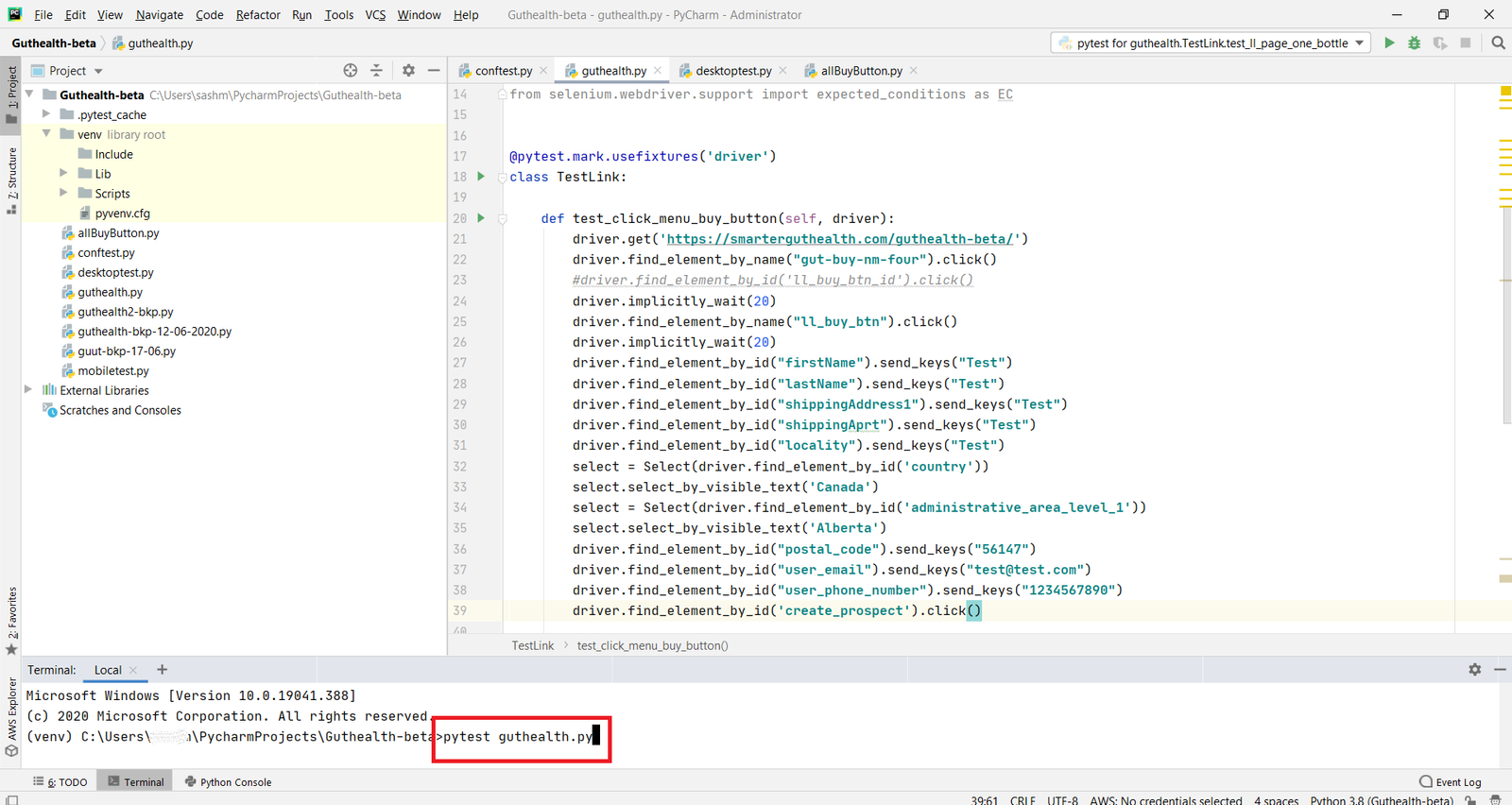This screenshot has width=1512, height=805.
Task: Click the Debug bug icon in toolbar
Action: pos(1415,43)
